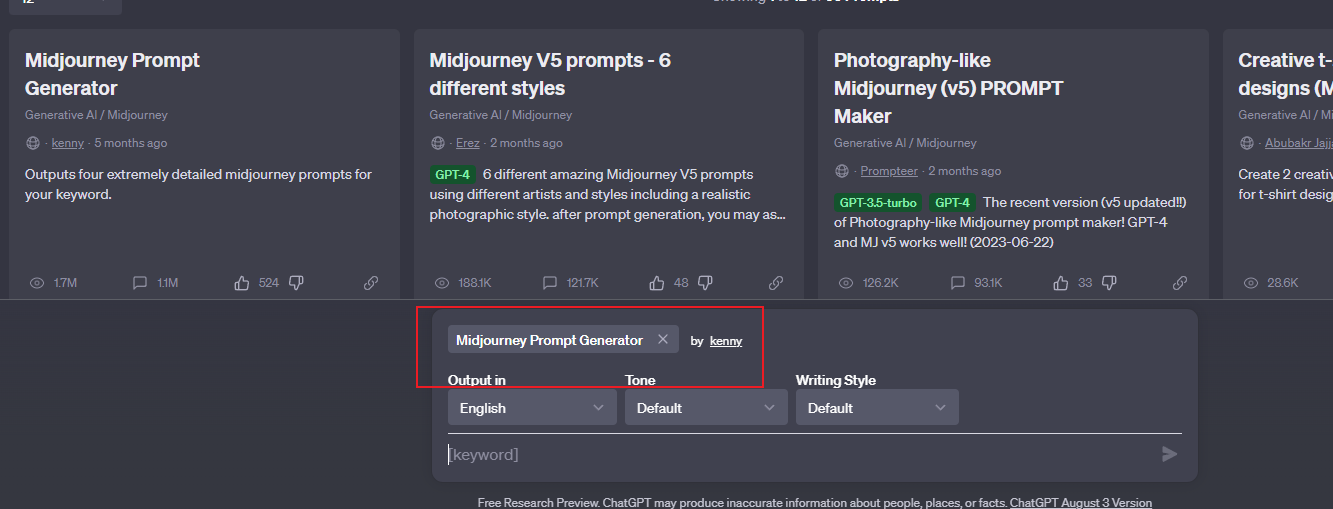Click views eye icon showing 1.7M
The width and height of the screenshot is (1333, 509).
(x=37, y=283)
